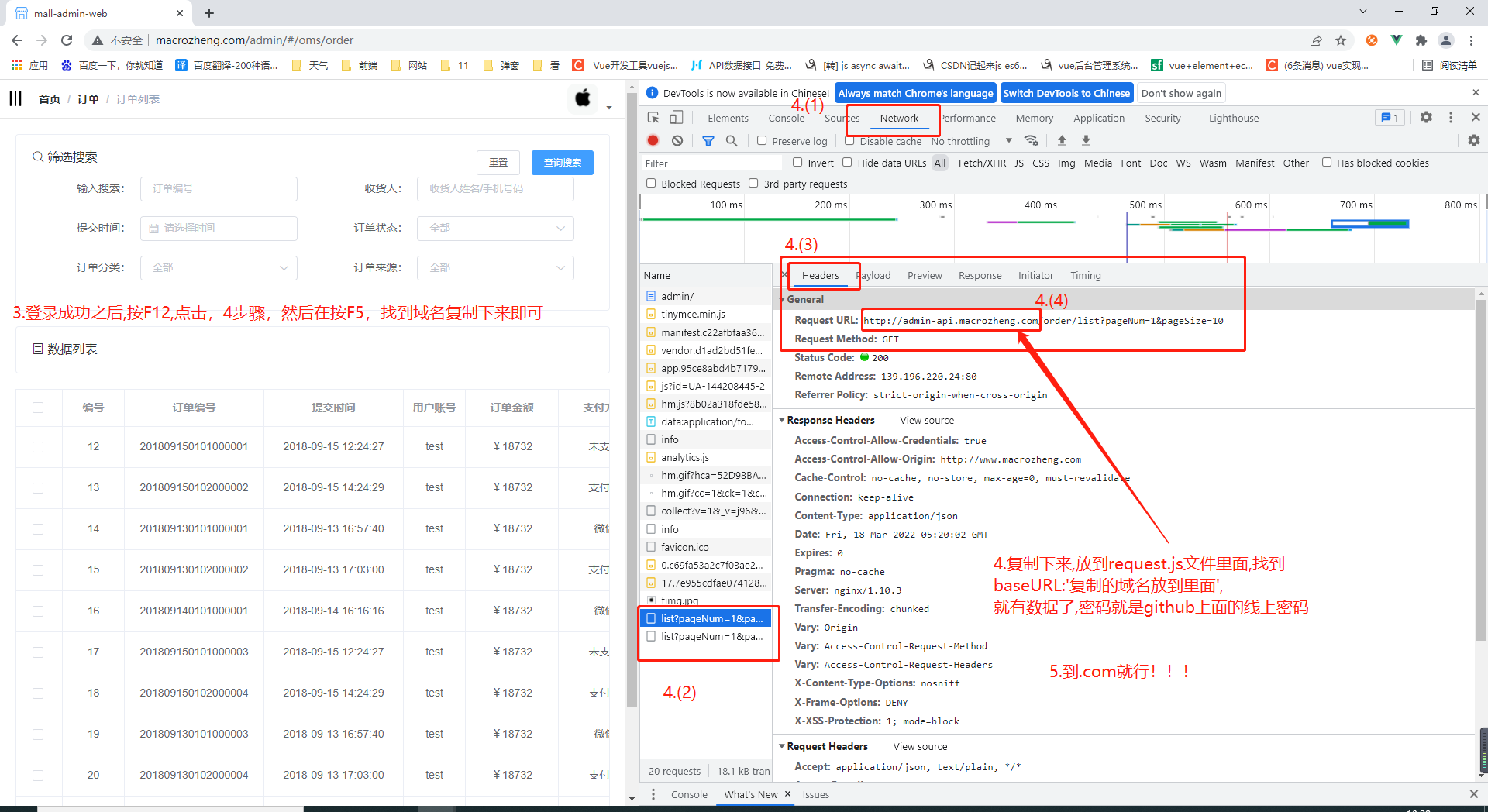Import a HAR file with the upload icon
The height and width of the screenshot is (812, 1488).
[x=1063, y=140]
